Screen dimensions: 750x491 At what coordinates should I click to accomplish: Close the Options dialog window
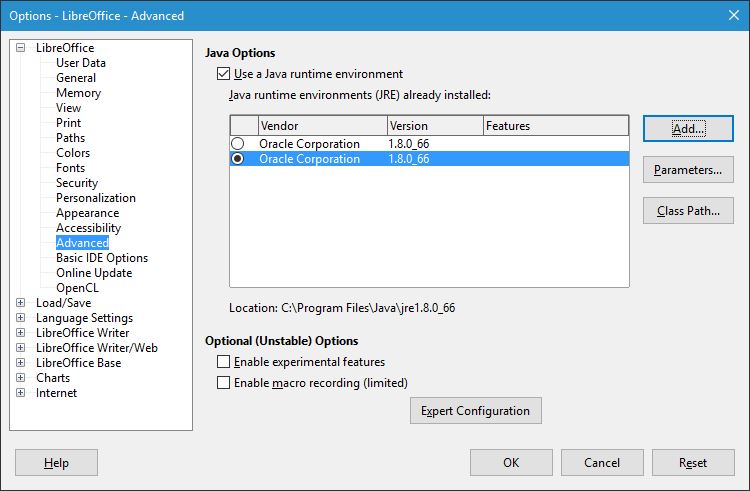731,16
